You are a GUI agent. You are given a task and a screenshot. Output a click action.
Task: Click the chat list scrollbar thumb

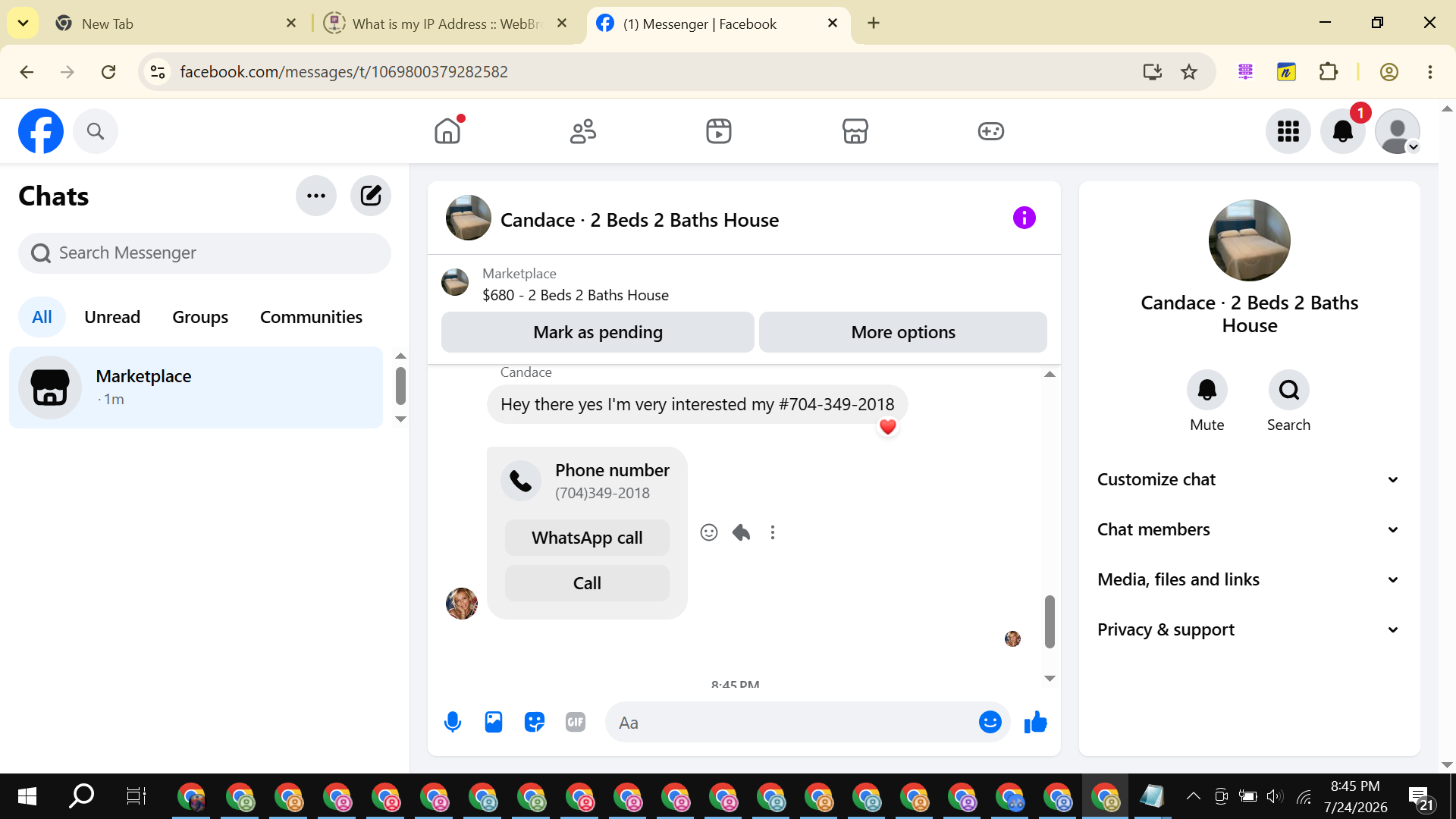(400, 386)
